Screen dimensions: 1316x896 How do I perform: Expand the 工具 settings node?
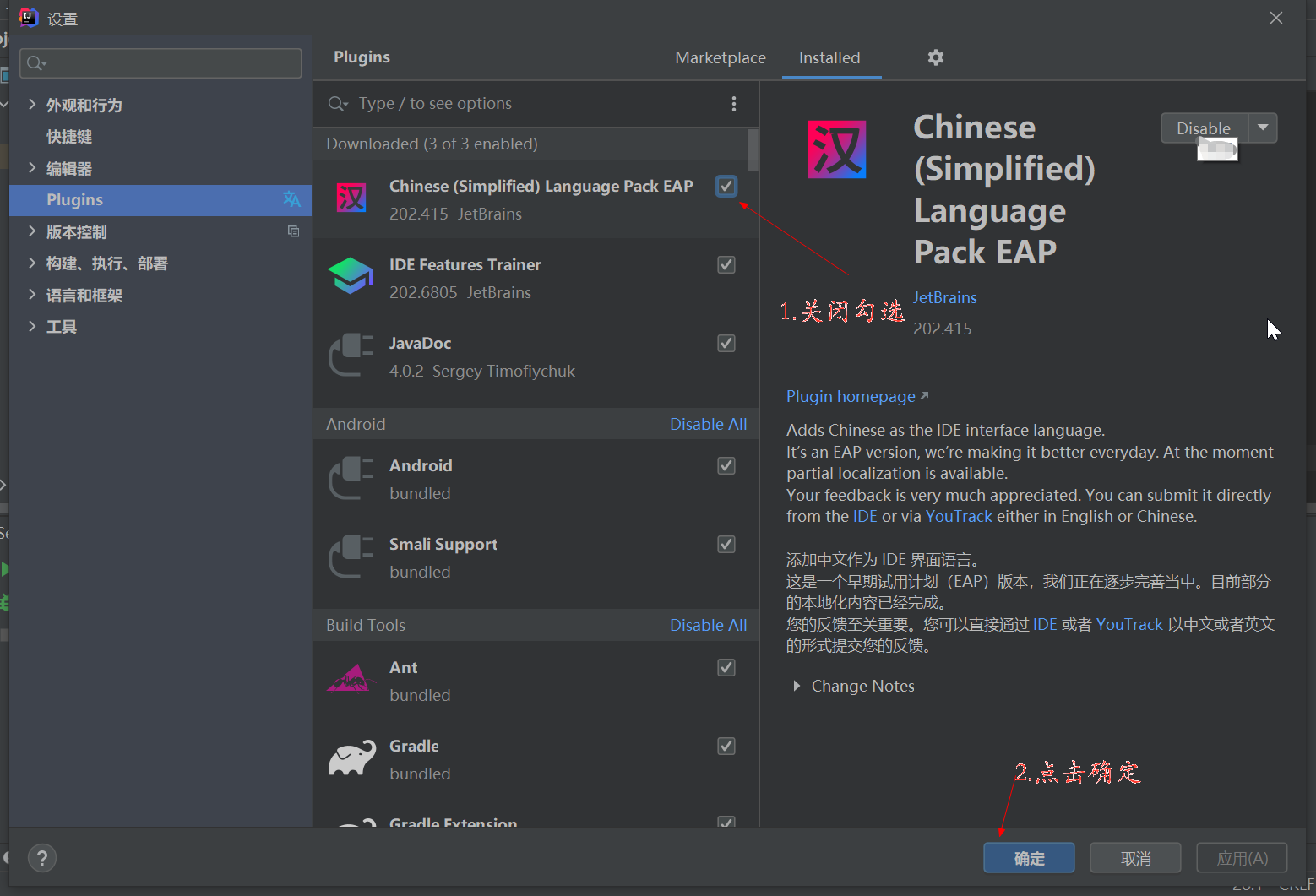(32, 326)
